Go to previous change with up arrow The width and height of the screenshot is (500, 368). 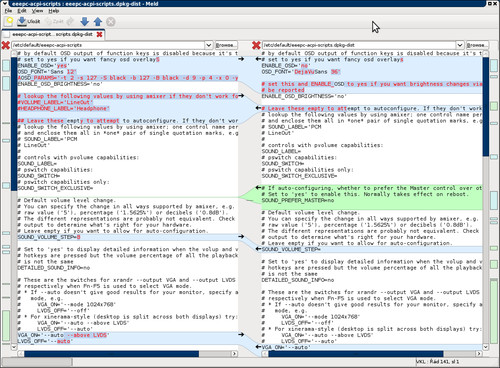98,22
